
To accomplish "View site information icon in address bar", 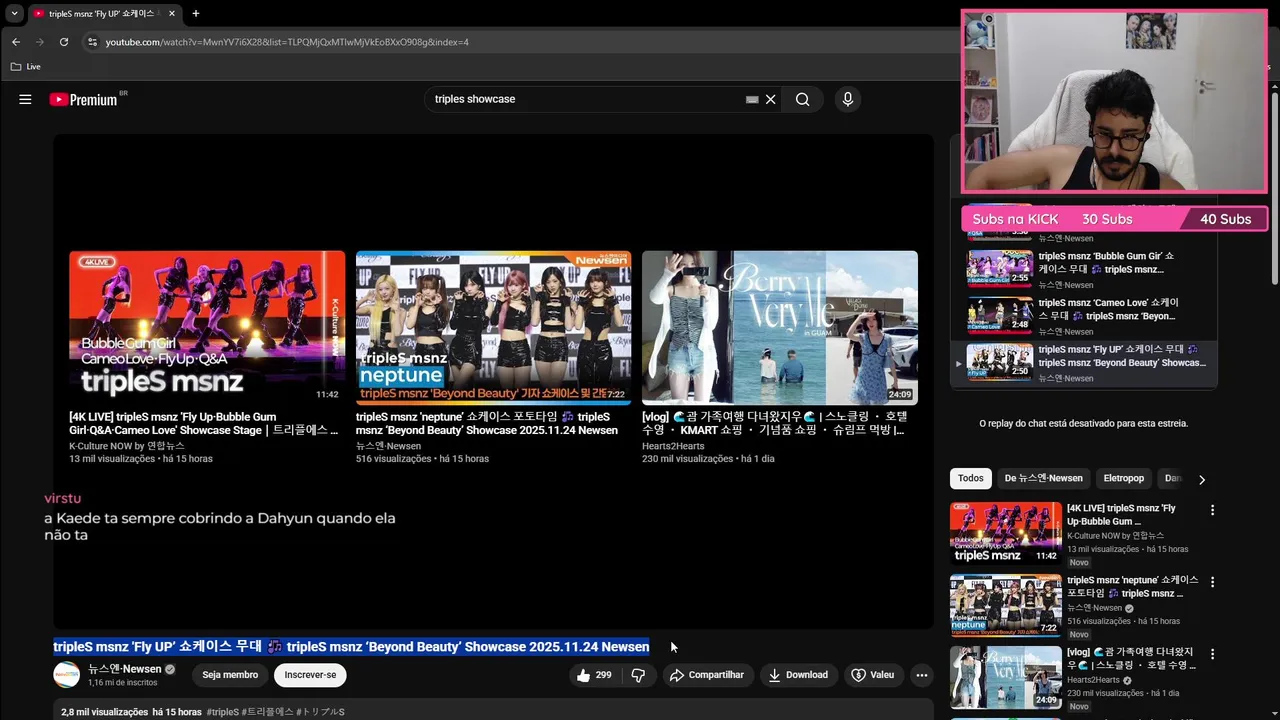I will coord(92,42).
